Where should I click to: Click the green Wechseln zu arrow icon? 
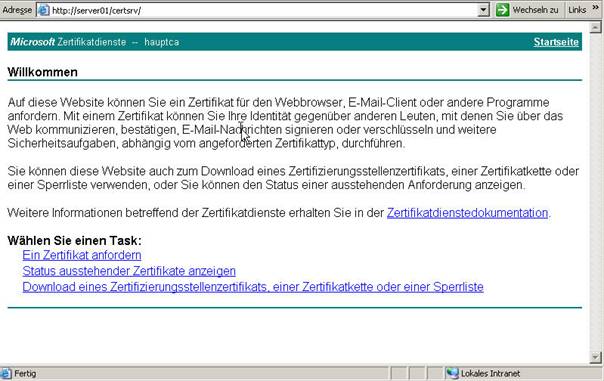click(x=502, y=10)
